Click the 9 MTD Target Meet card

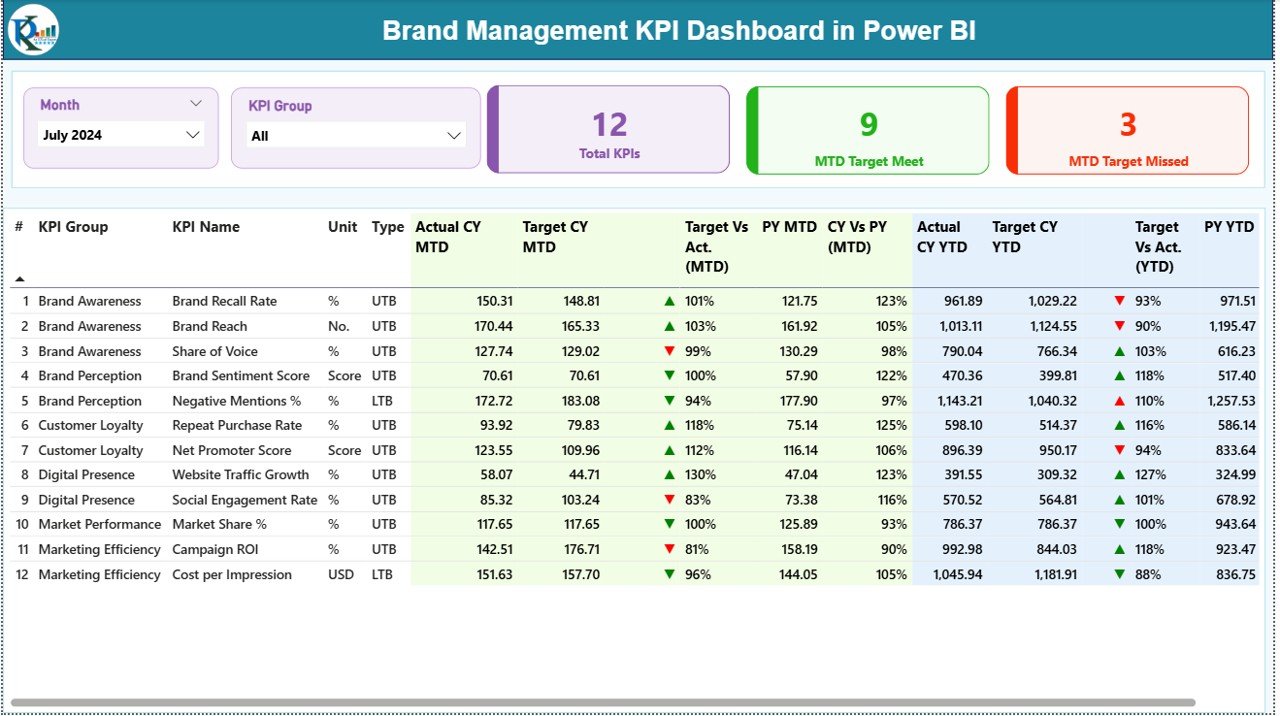coord(866,129)
